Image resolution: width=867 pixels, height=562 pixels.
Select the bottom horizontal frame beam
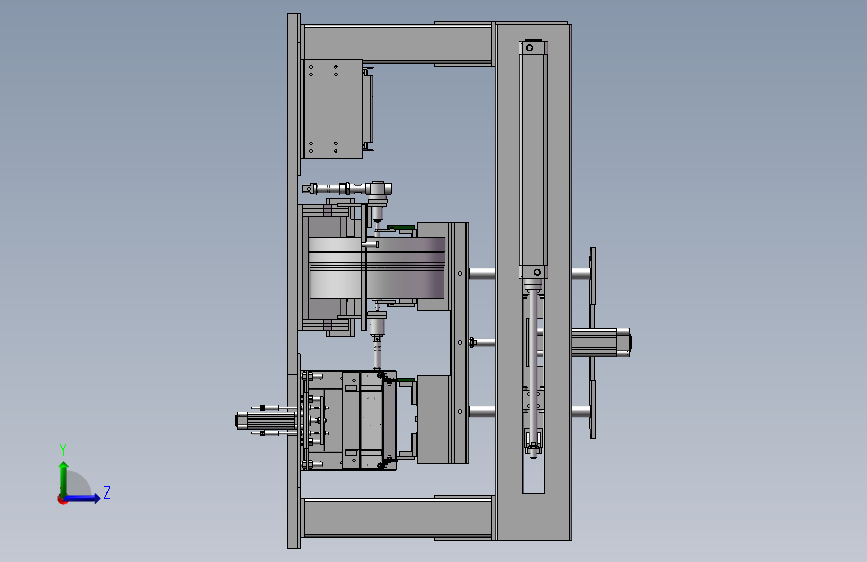[397, 517]
